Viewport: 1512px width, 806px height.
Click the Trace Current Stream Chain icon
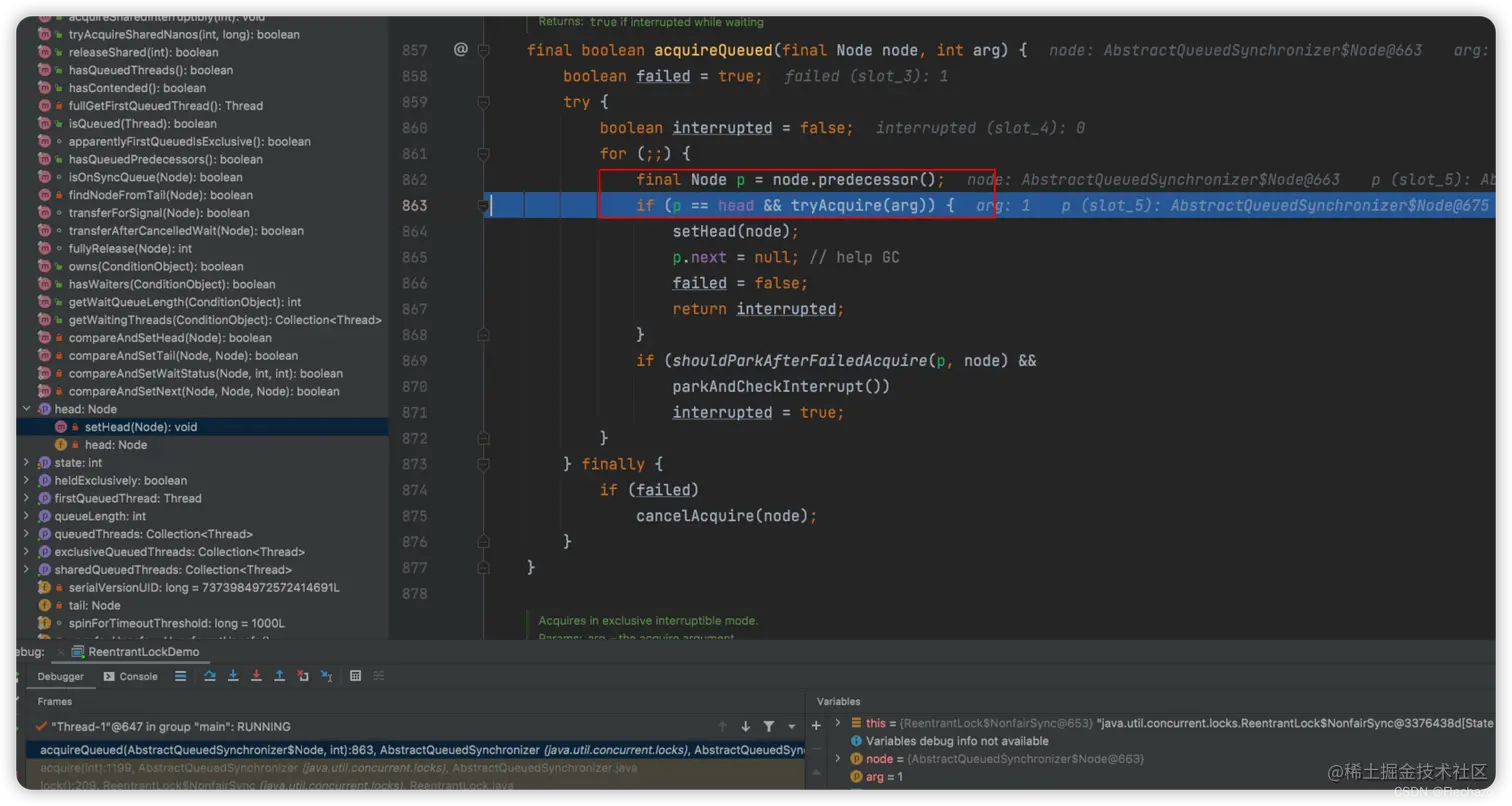pyautogui.click(x=378, y=676)
